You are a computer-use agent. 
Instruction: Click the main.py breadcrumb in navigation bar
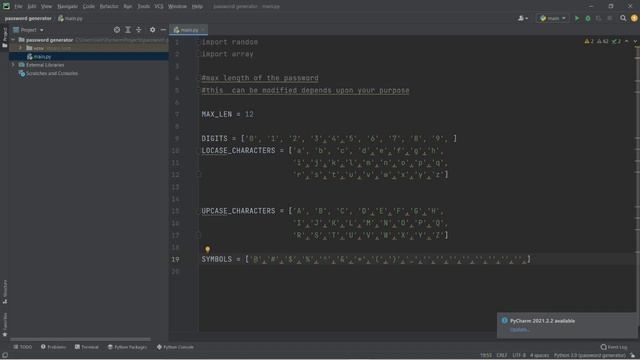tap(70, 18)
